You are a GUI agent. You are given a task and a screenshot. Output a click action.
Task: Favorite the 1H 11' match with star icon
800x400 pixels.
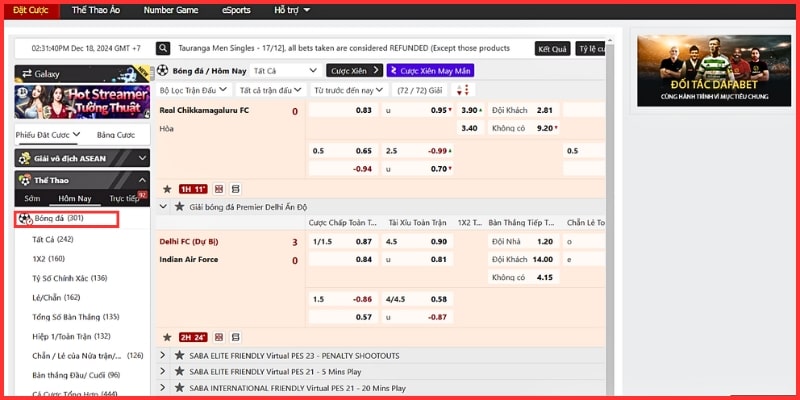[166, 188]
